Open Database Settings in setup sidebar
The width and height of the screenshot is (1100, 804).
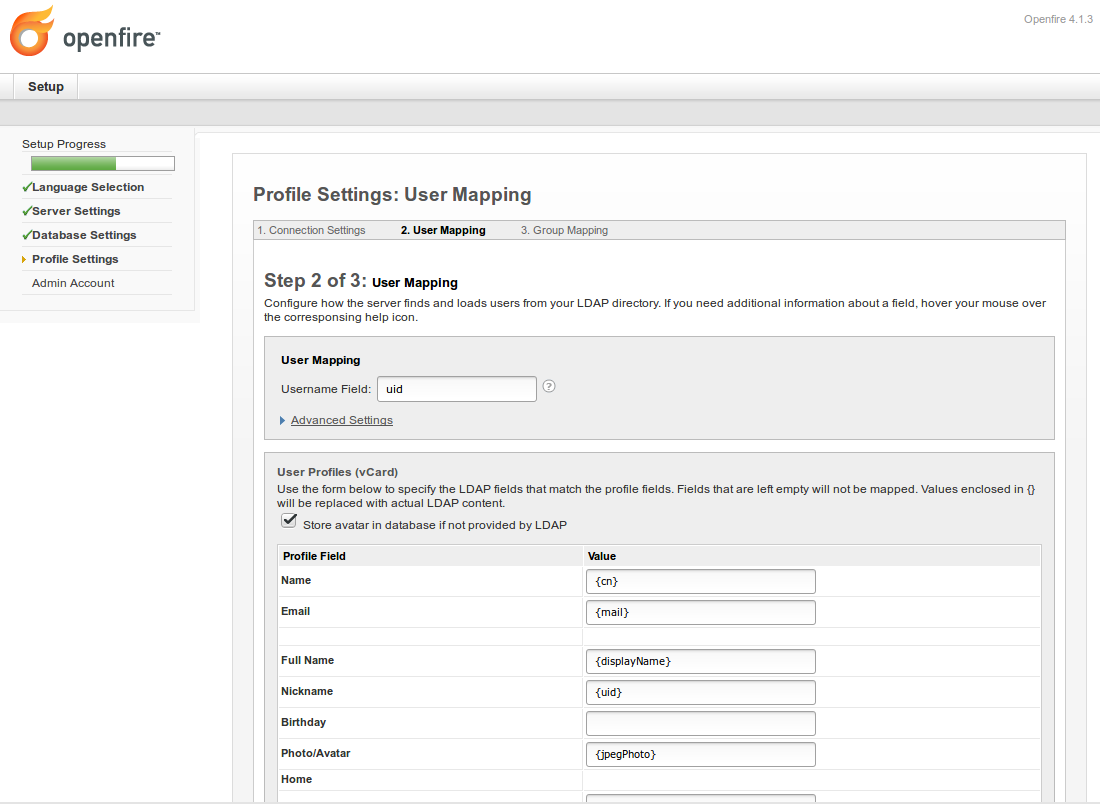pyautogui.click(x=84, y=235)
